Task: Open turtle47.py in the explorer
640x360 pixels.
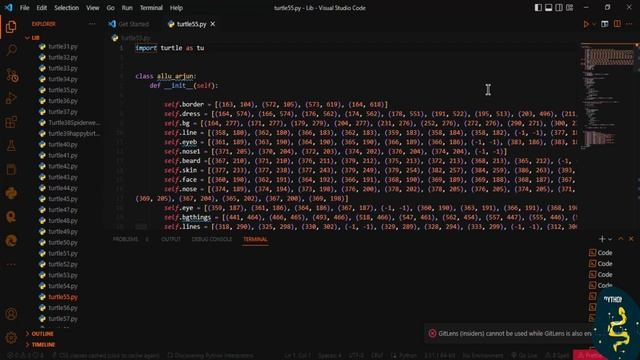Action: coord(63,210)
